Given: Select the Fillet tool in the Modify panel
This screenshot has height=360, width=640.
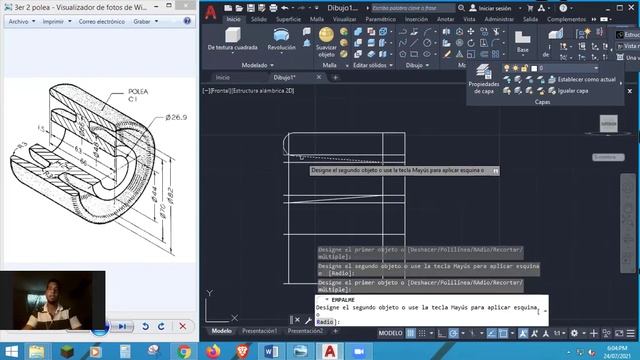Looking at the screenshot, I should [x=496, y=43].
